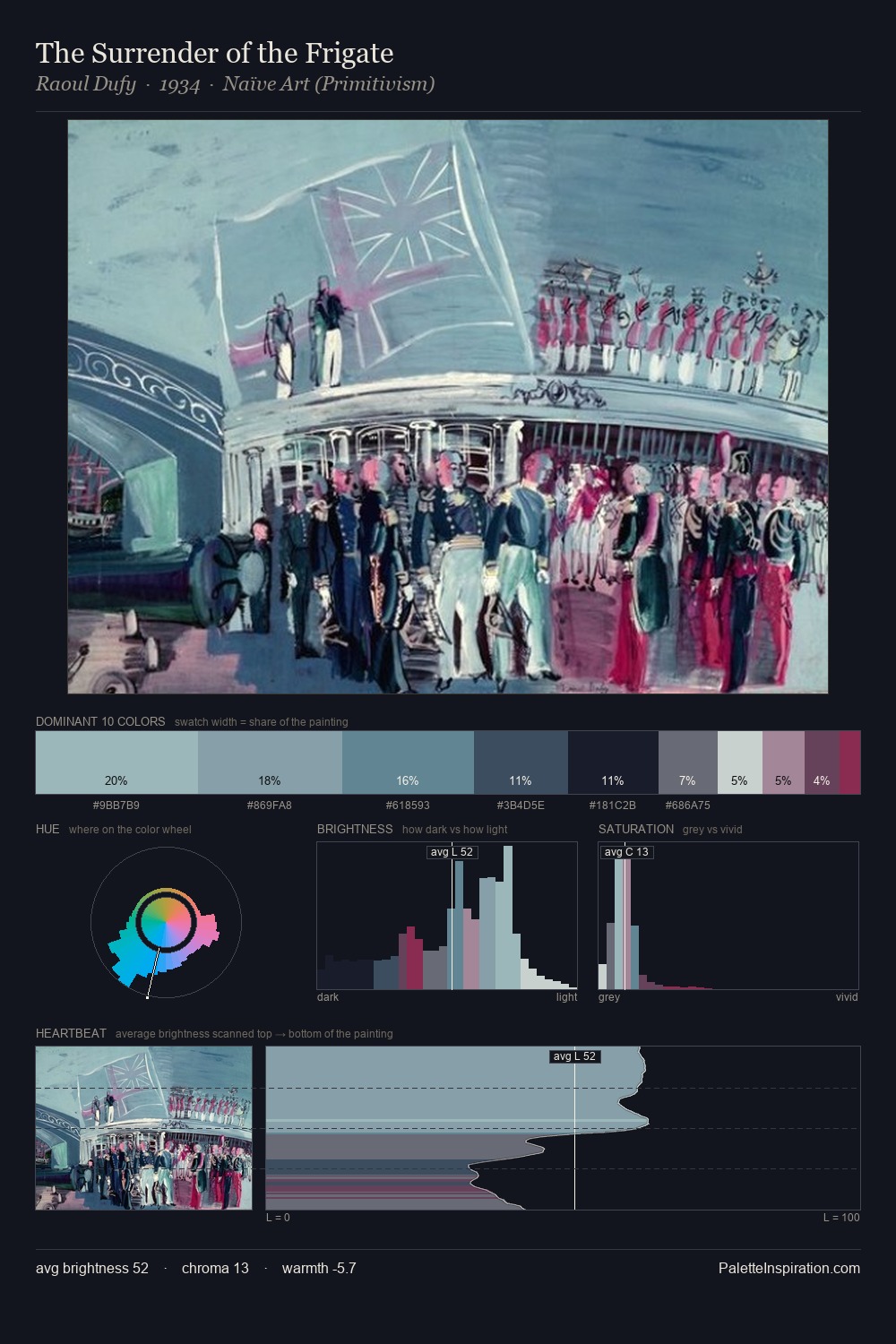This screenshot has width=896, height=1344.
Task: Click the SATURATION section heading
Action: point(636,829)
